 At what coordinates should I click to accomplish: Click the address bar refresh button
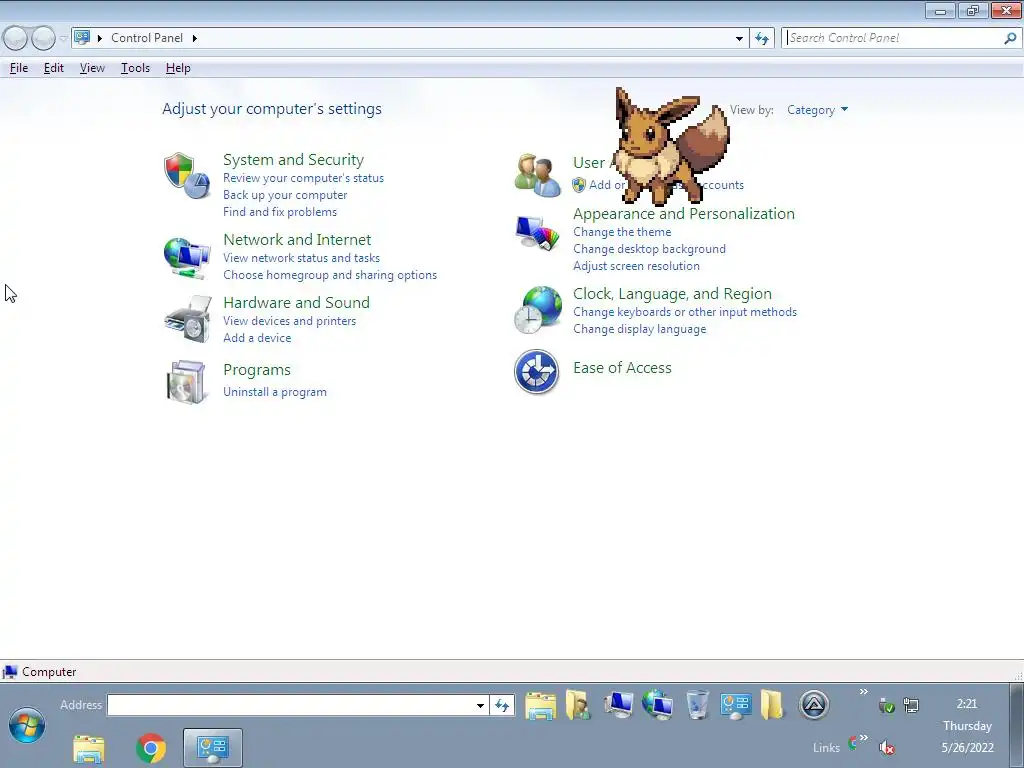click(761, 38)
